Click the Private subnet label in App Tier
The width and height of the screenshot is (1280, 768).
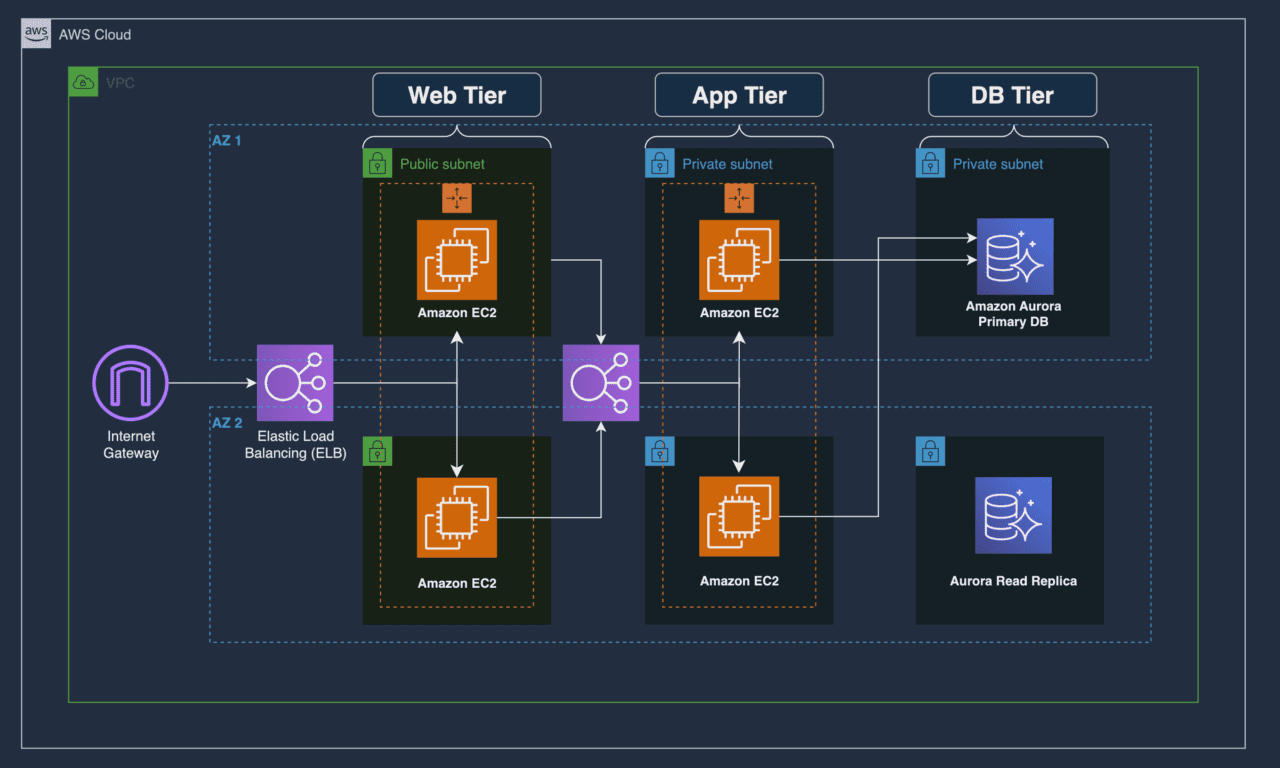coord(727,164)
